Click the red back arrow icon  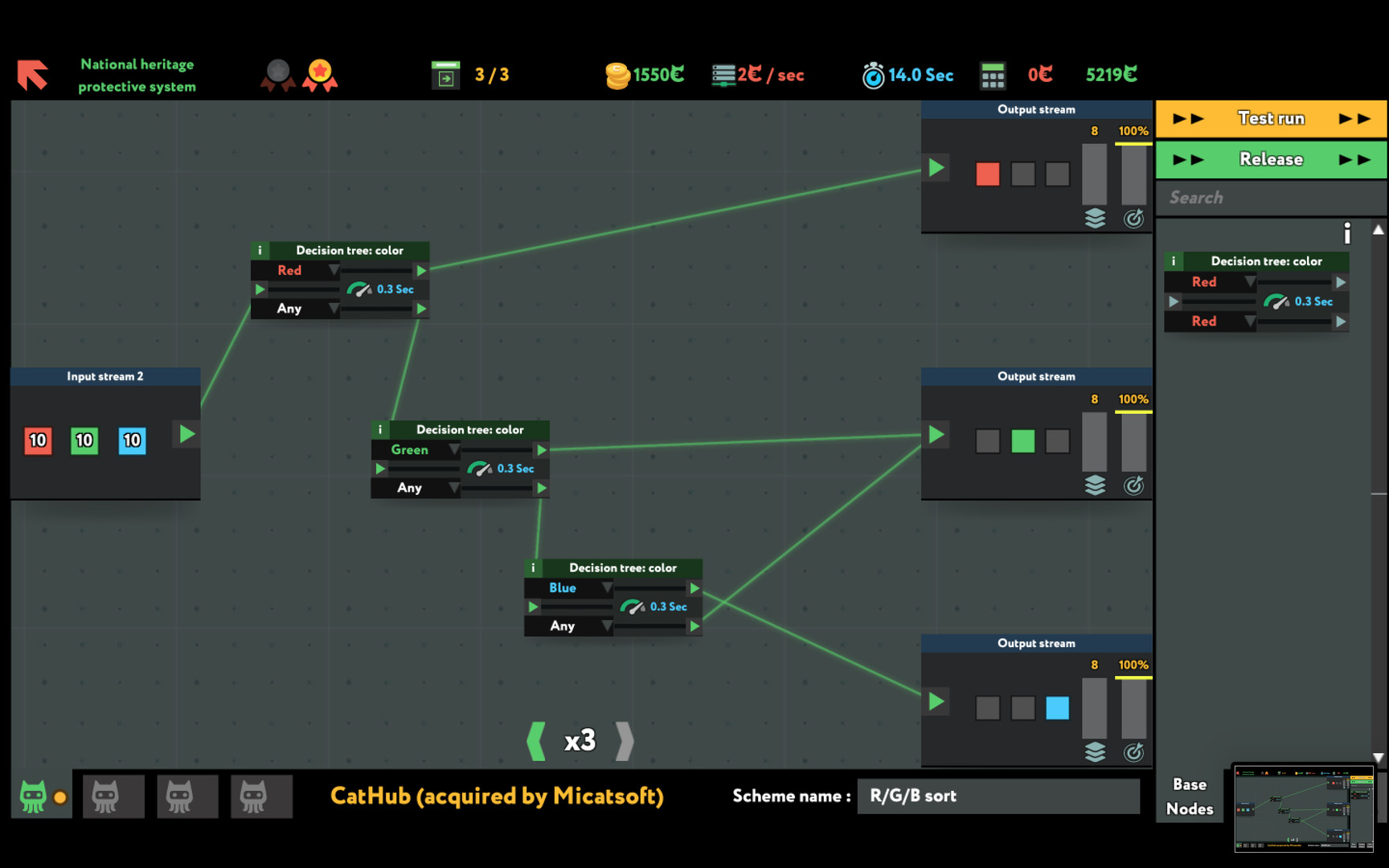[x=33, y=75]
